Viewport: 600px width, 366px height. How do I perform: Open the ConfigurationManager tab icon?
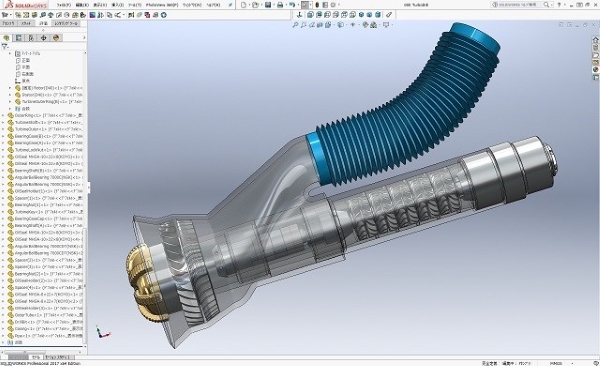tap(31, 38)
